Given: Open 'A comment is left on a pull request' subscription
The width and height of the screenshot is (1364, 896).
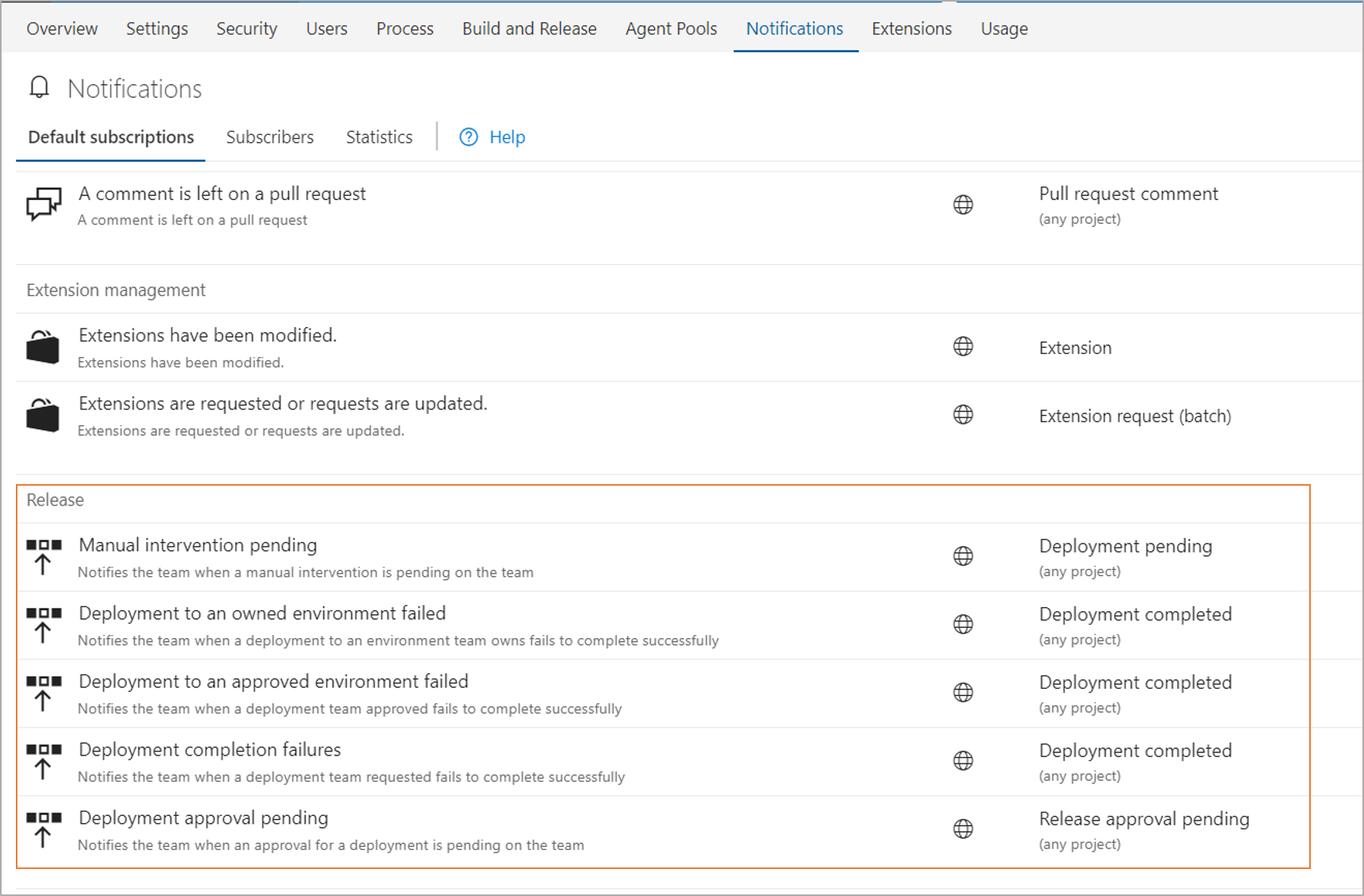Looking at the screenshot, I should 222,194.
